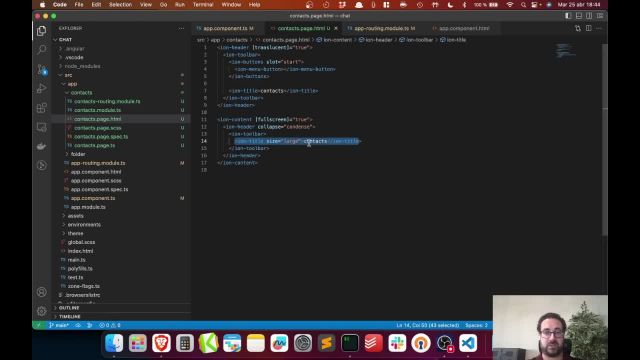Click the editor vertical scrollbar

pos(604,139)
